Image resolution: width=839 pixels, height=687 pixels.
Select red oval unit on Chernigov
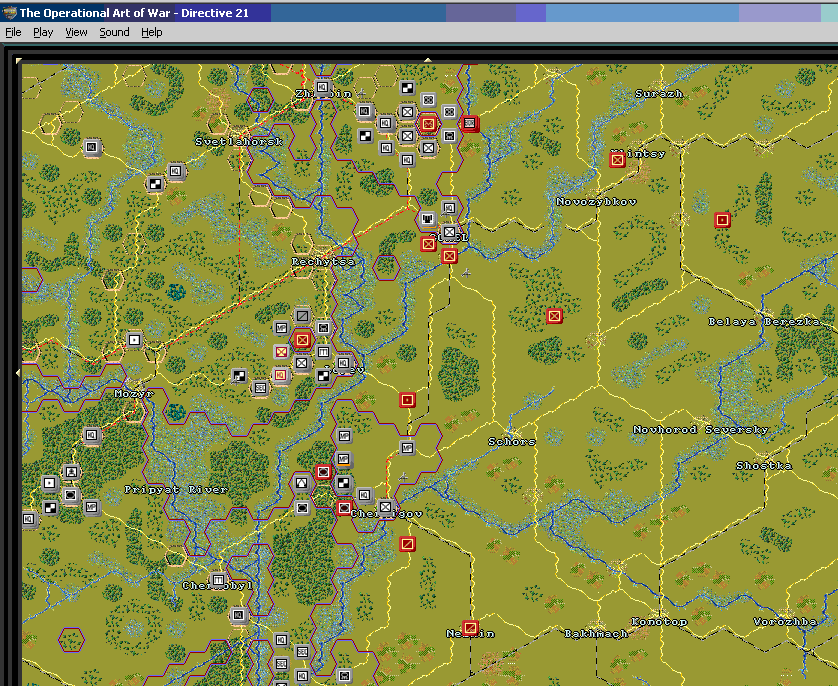[345, 508]
